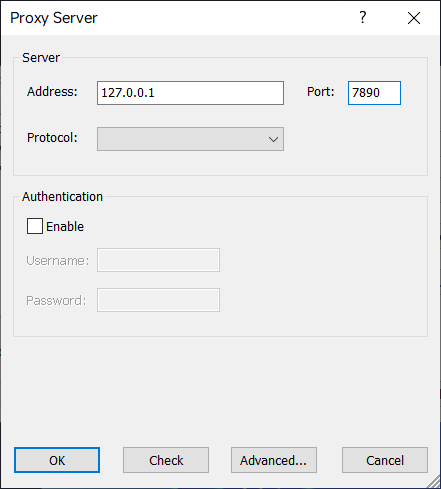This screenshot has height=489, width=441.
Task: Close the Proxy Server dialog
Action: [x=414, y=18]
